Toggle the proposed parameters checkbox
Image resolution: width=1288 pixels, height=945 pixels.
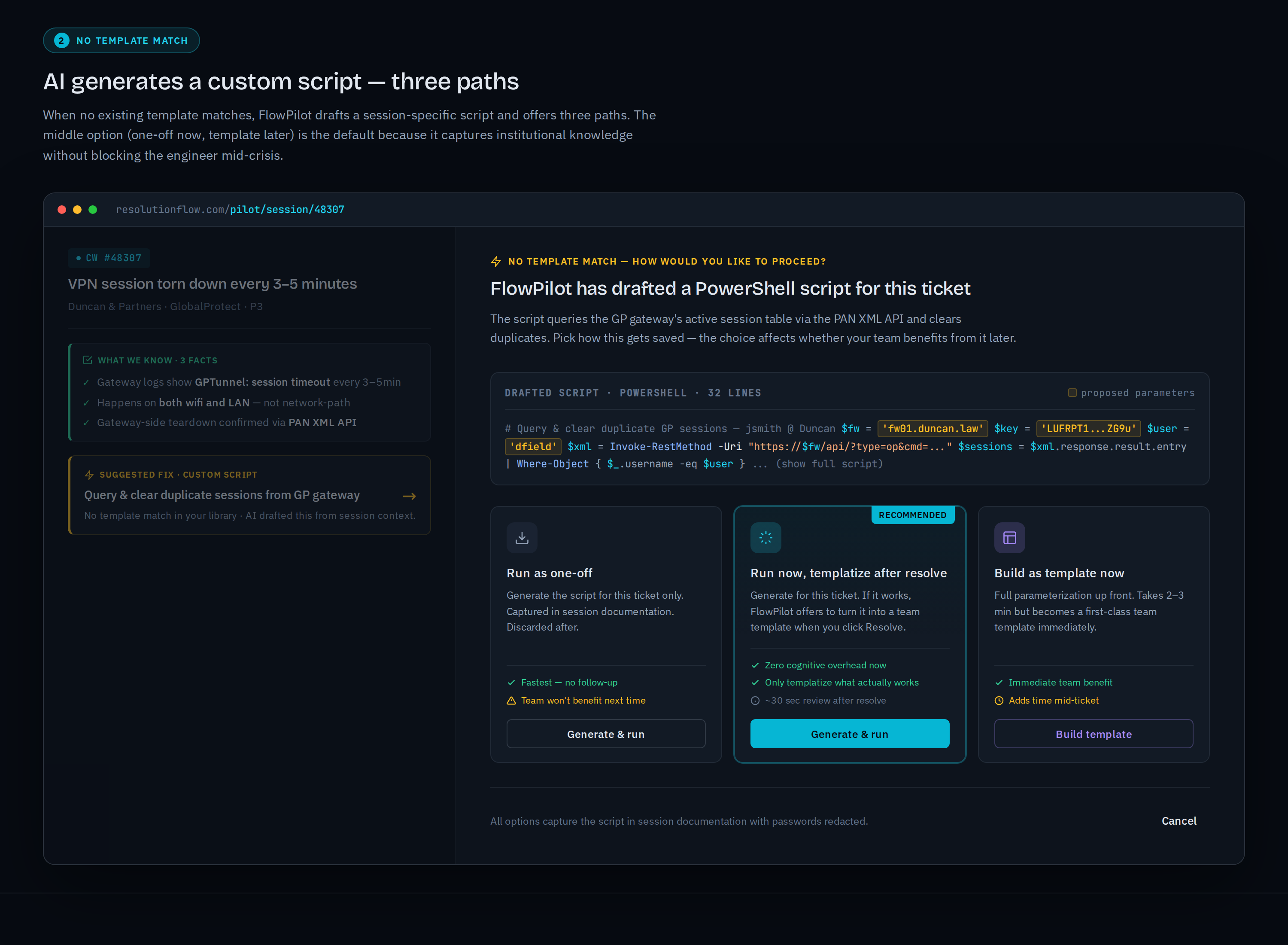tap(1072, 393)
